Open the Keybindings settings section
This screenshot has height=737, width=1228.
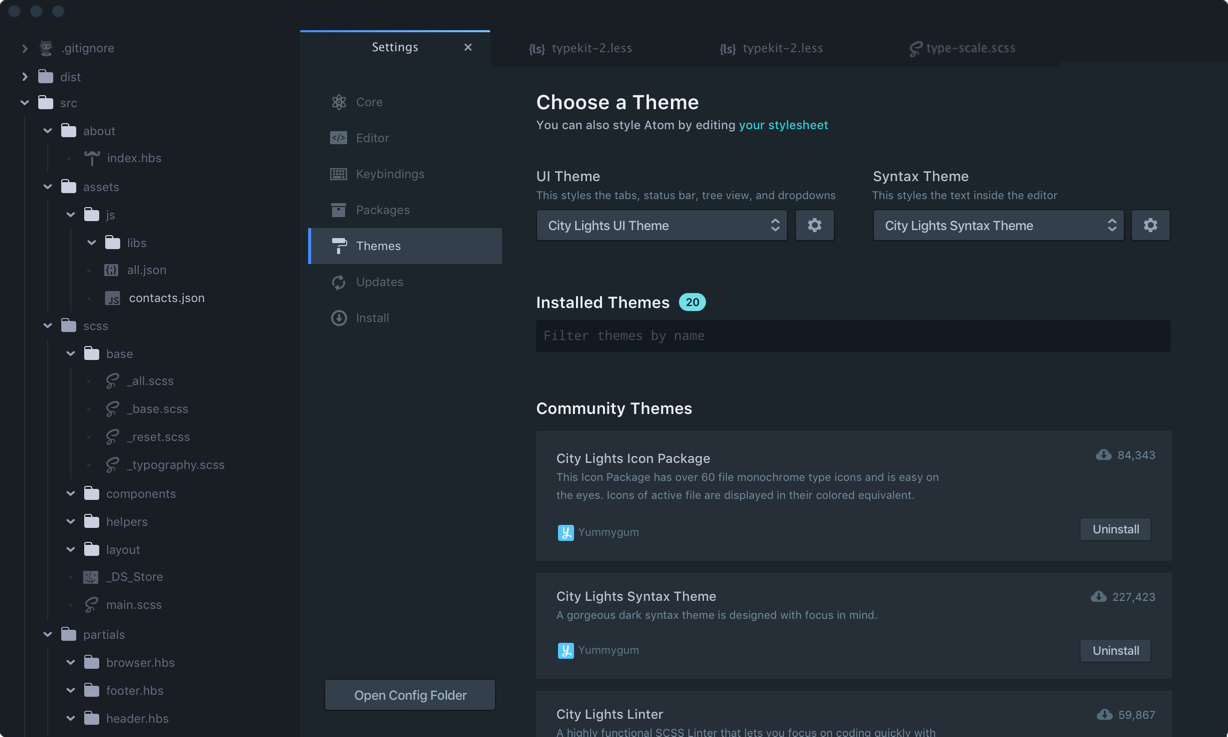coord(405,174)
